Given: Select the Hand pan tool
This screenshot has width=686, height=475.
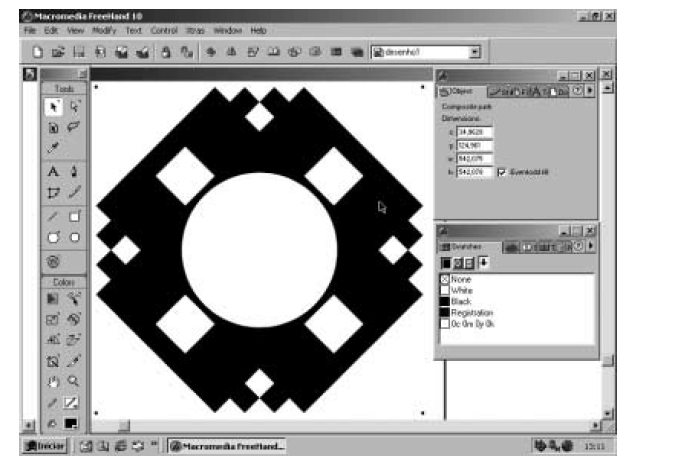Looking at the screenshot, I should pos(53,381).
